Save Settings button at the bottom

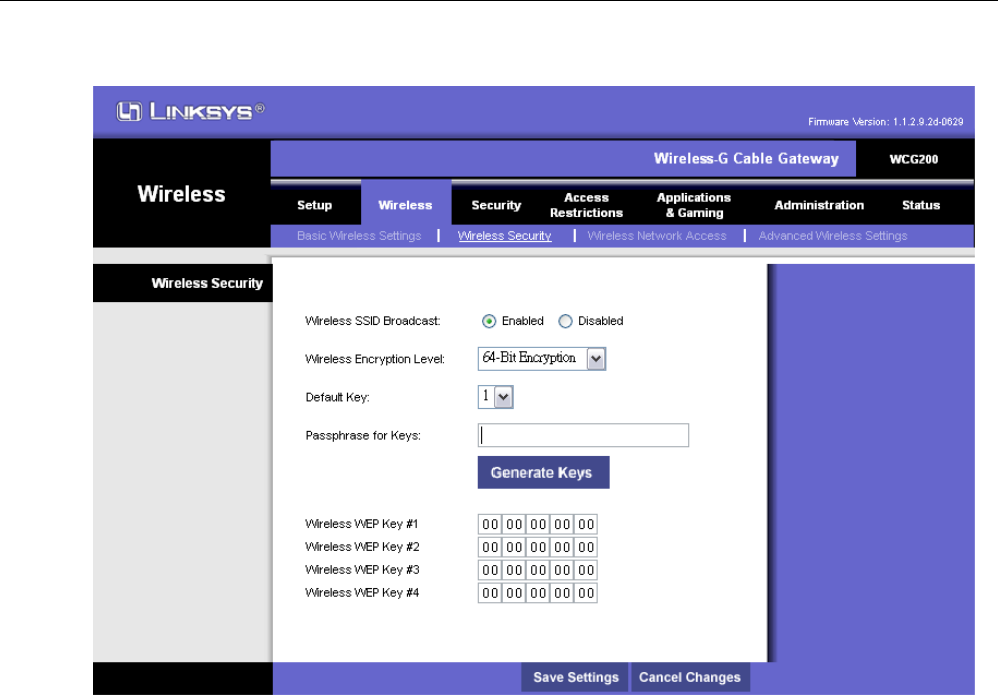tap(575, 678)
